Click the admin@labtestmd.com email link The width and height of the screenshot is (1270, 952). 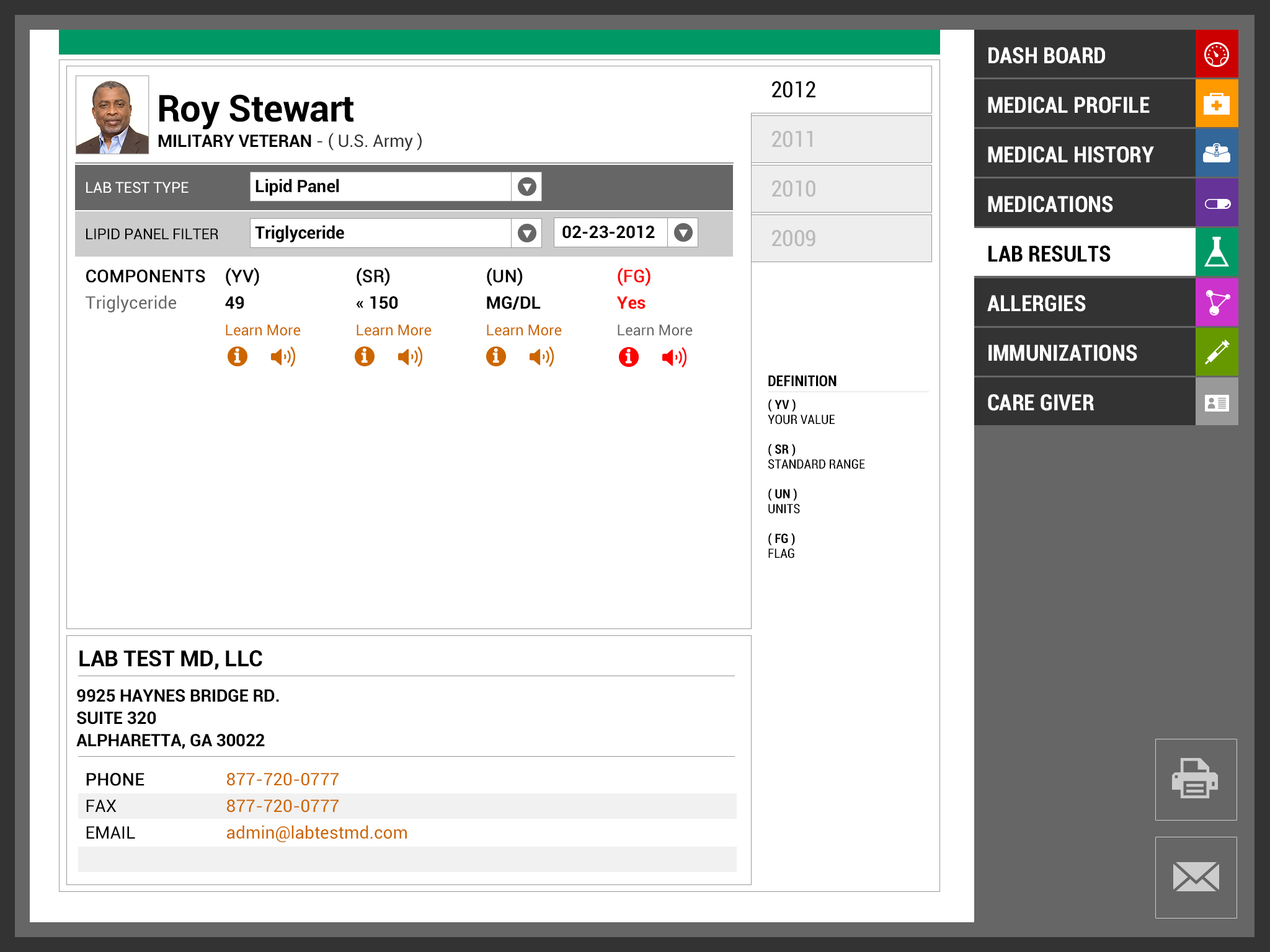click(x=316, y=832)
